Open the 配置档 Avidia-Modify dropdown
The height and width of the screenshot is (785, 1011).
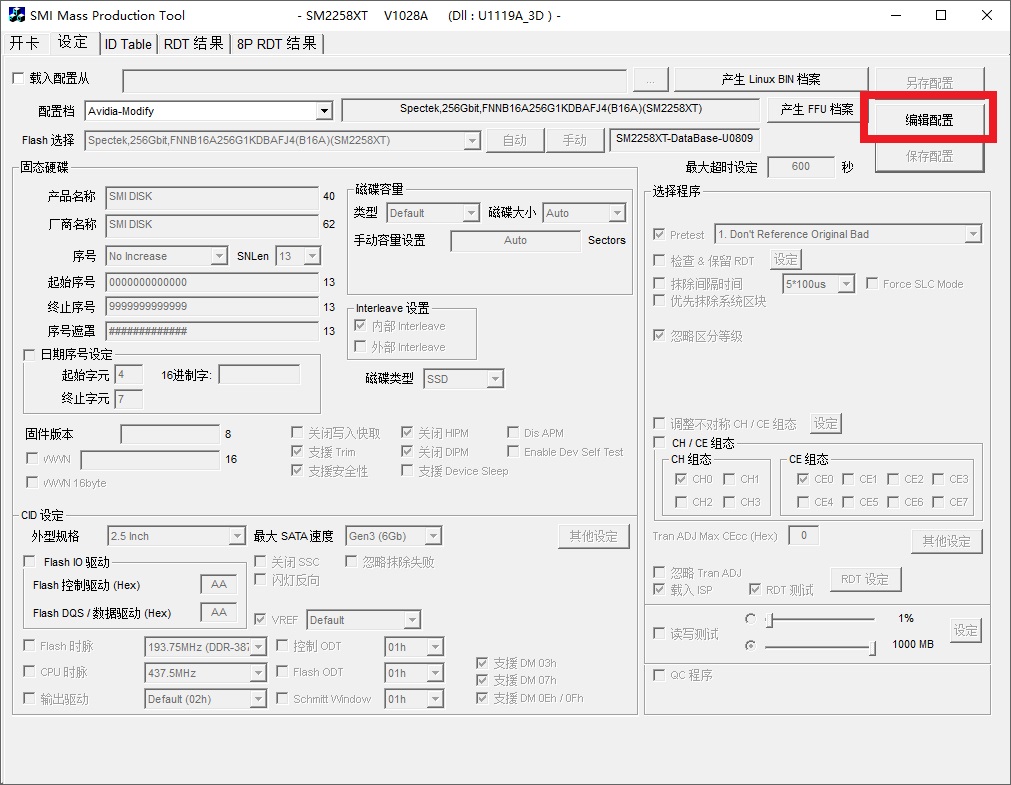(x=323, y=111)
